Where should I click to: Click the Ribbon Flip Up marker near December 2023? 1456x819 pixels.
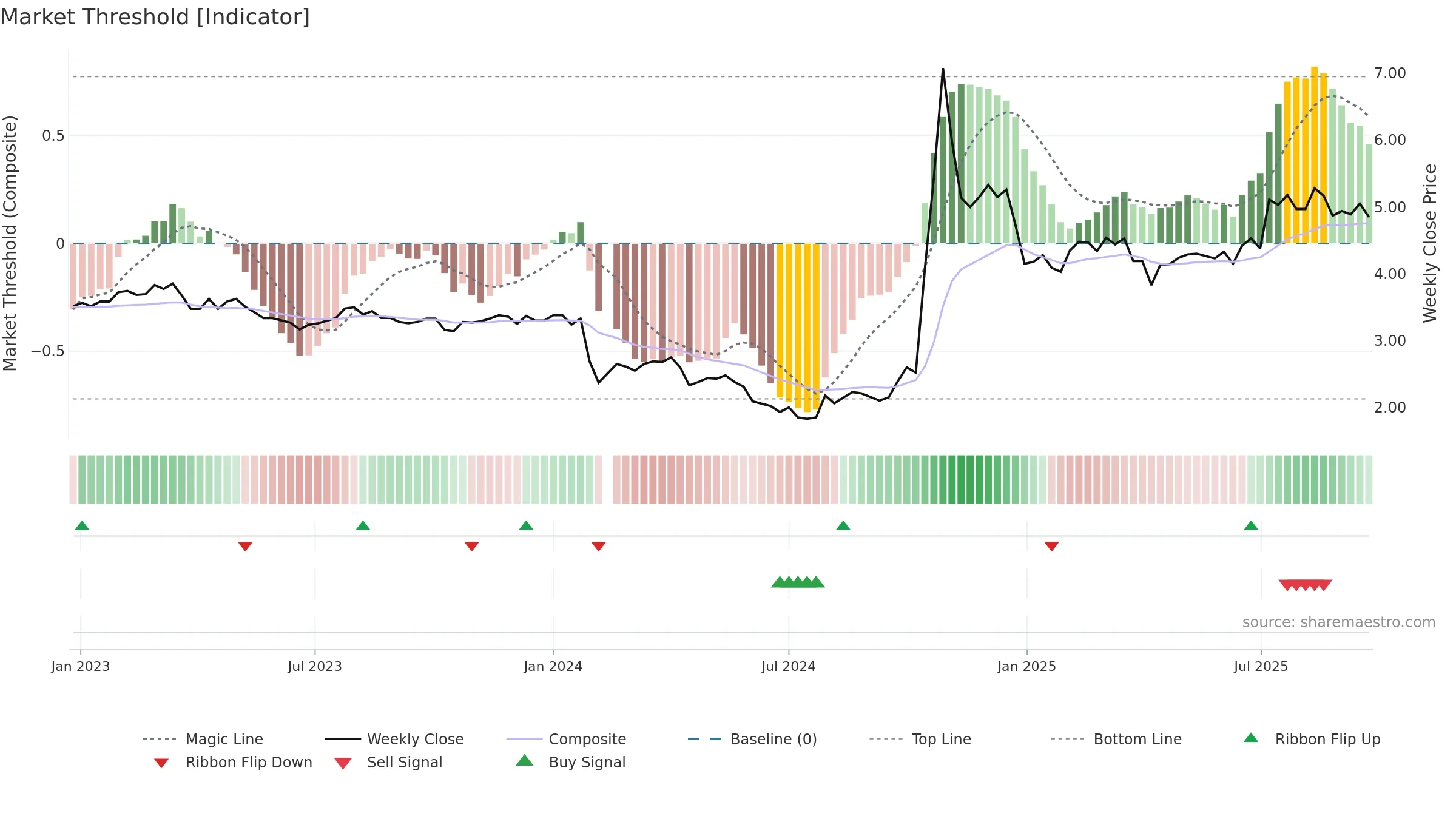(526, 525)
